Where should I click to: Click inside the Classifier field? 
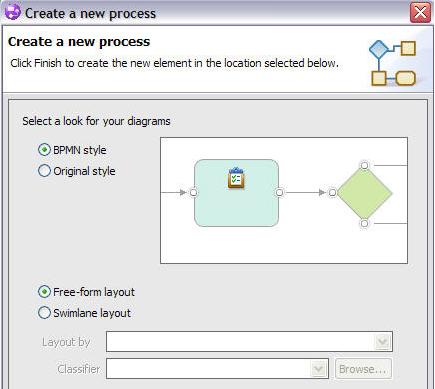[x=217, y=369]
